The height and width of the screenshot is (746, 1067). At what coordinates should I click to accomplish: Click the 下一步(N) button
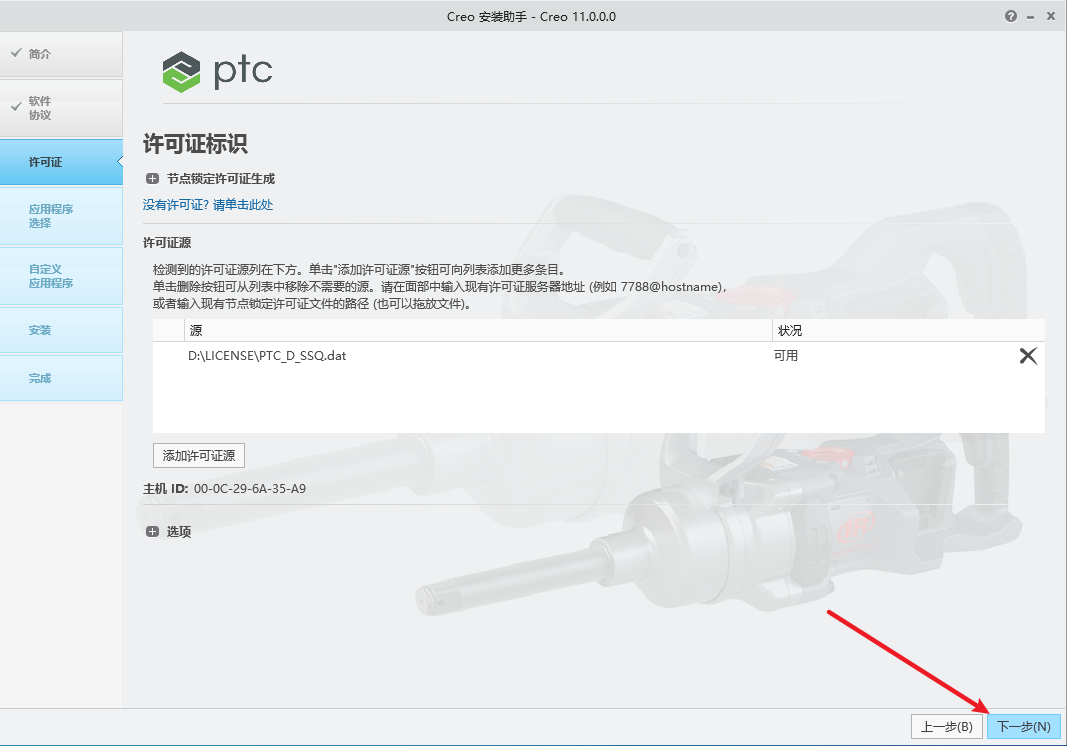[1022, 726]
